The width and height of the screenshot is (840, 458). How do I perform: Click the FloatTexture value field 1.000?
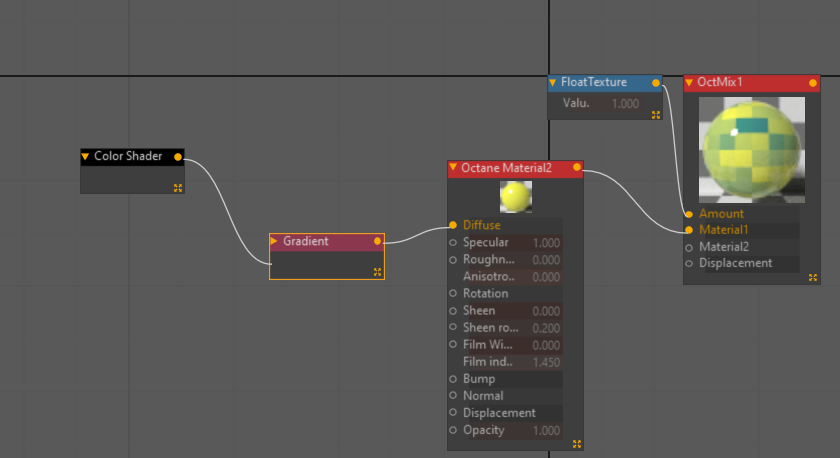625,103
